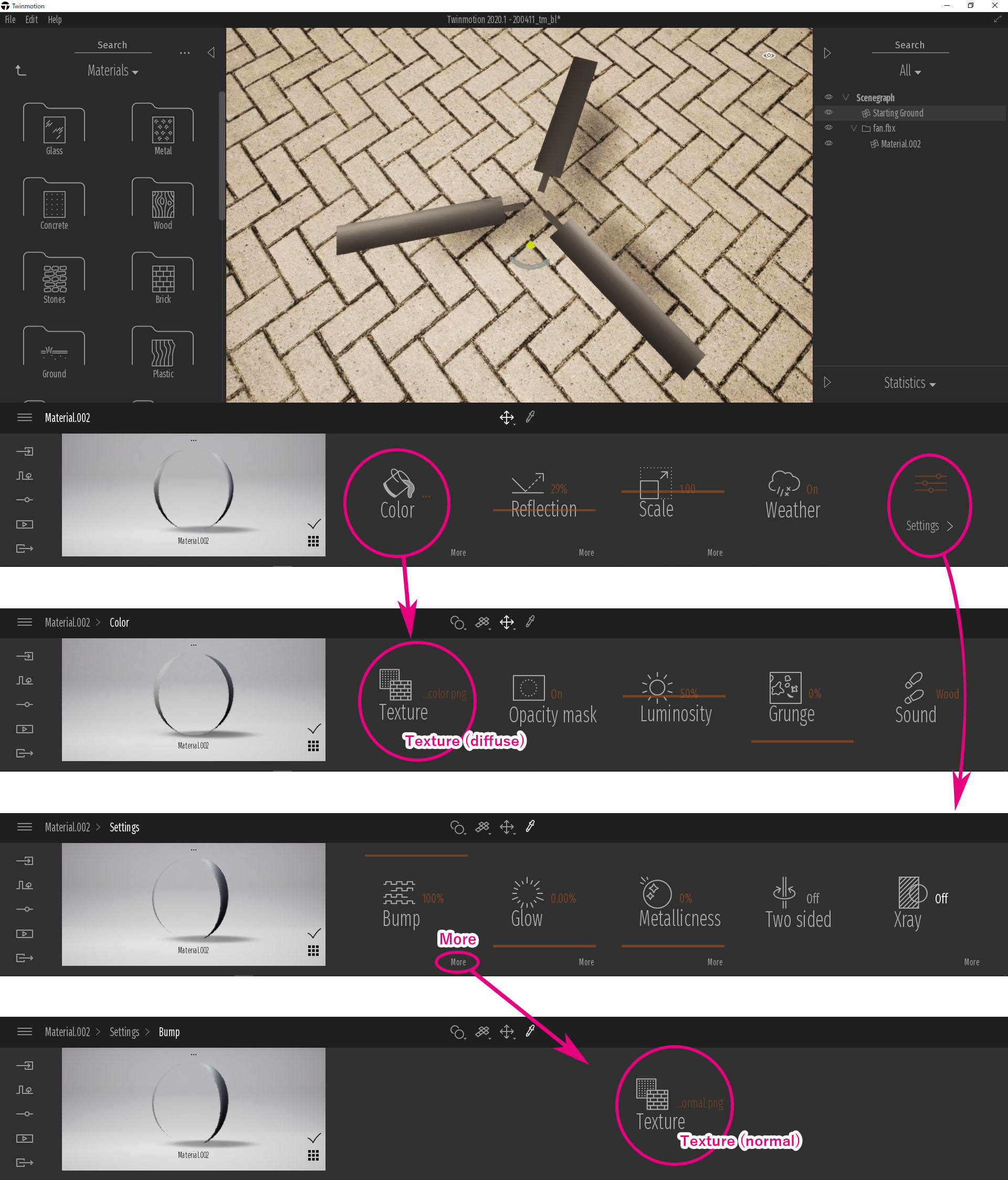Screen dimensions: 1008x1180
Task: Open the Glass materials folder
Action: coord(54,129)
